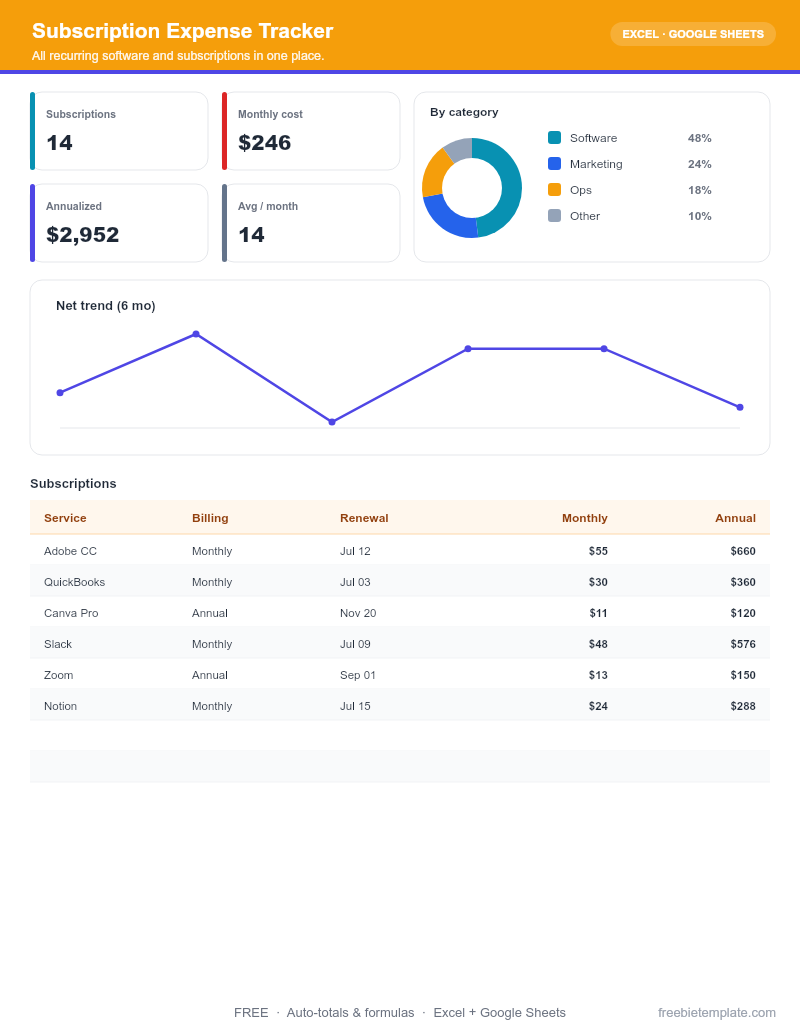Click the teal Software legend swatch
Viewport: 800px width, 1035px height.
pyautogui.click(x=554, y=137)
